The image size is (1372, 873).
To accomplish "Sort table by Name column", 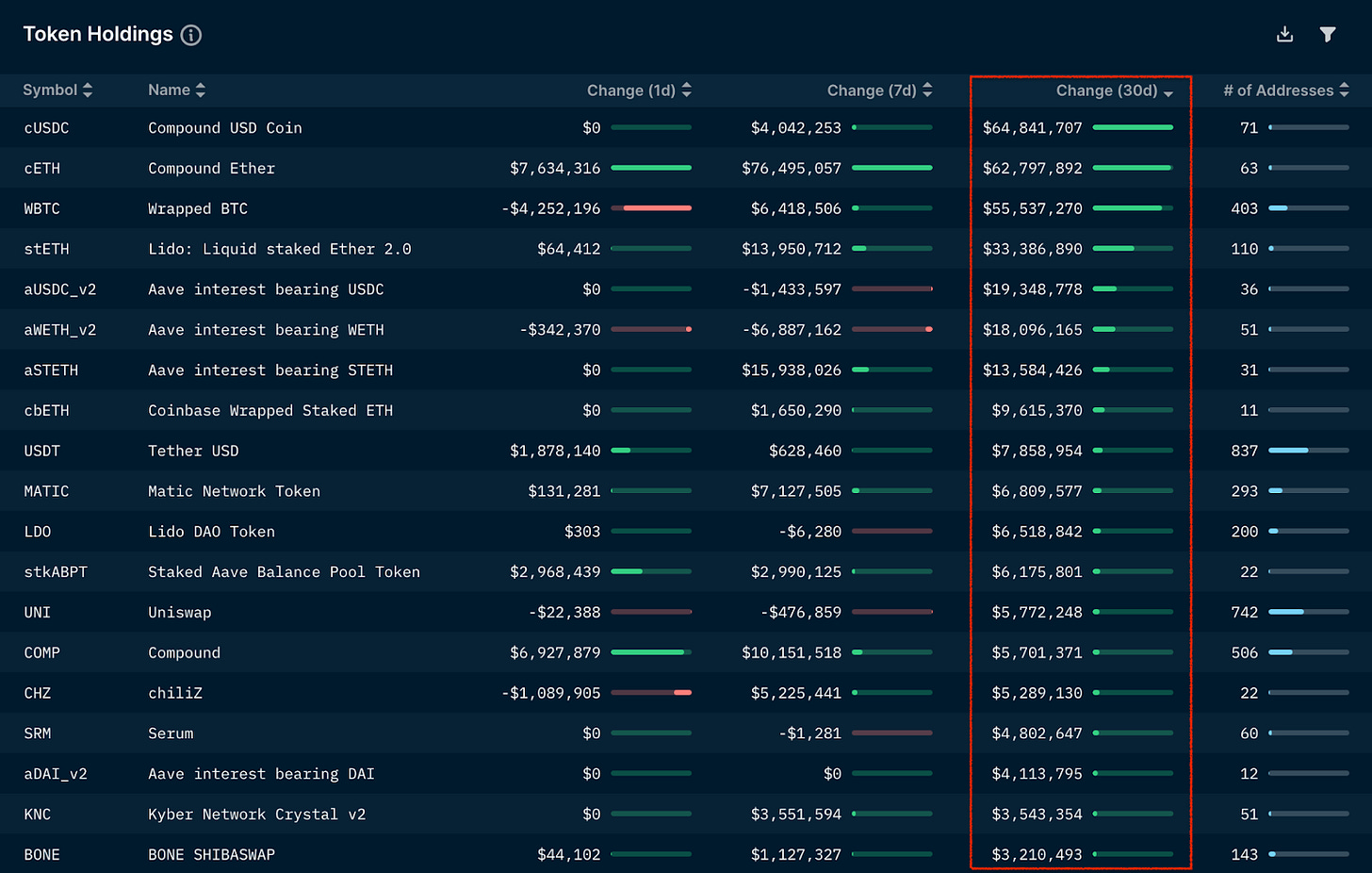I will (x=176, y=91).
